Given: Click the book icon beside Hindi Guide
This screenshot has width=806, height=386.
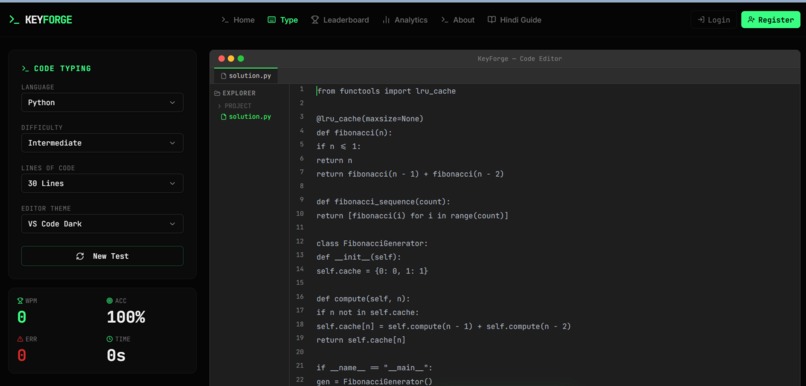Looking at the screenshot, I should (x=491, y=20).
